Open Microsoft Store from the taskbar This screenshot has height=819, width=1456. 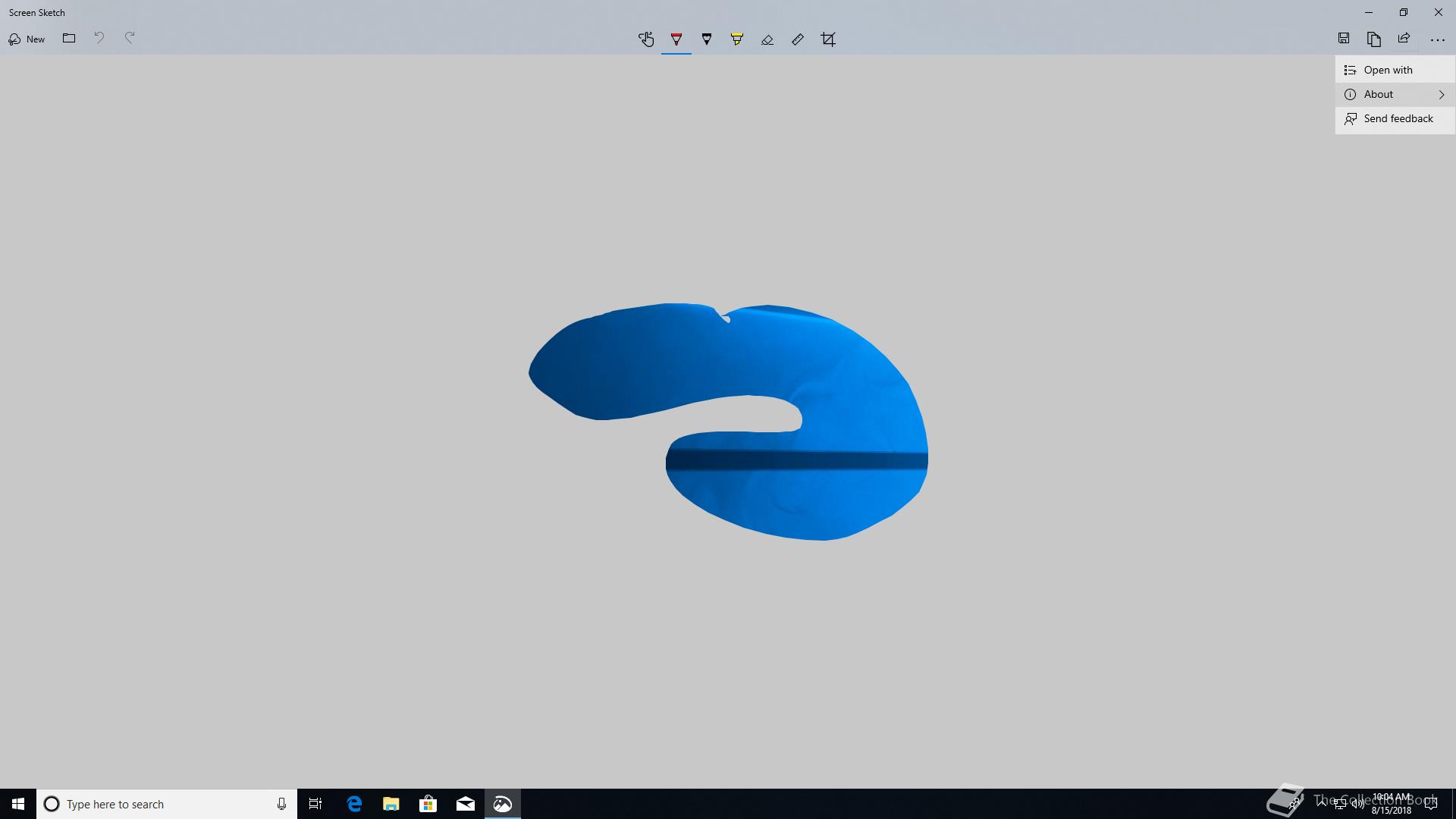coord(428,804)
